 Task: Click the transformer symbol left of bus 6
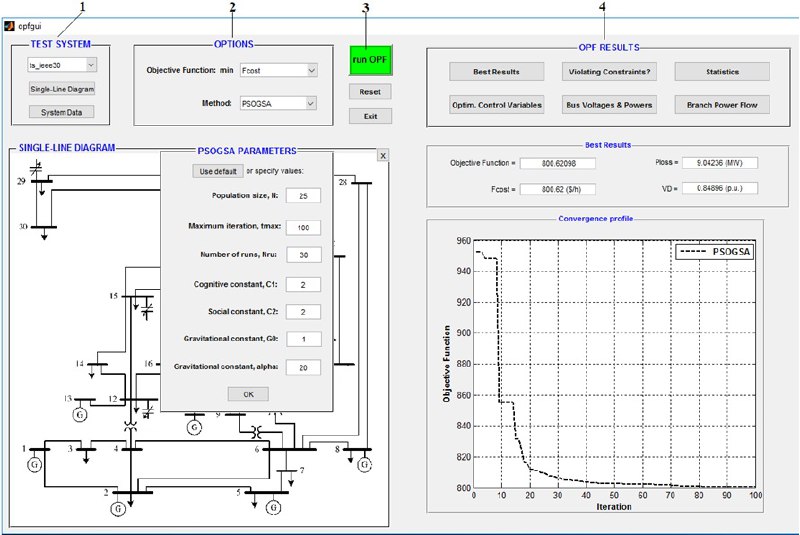click(x=256, y=433)
